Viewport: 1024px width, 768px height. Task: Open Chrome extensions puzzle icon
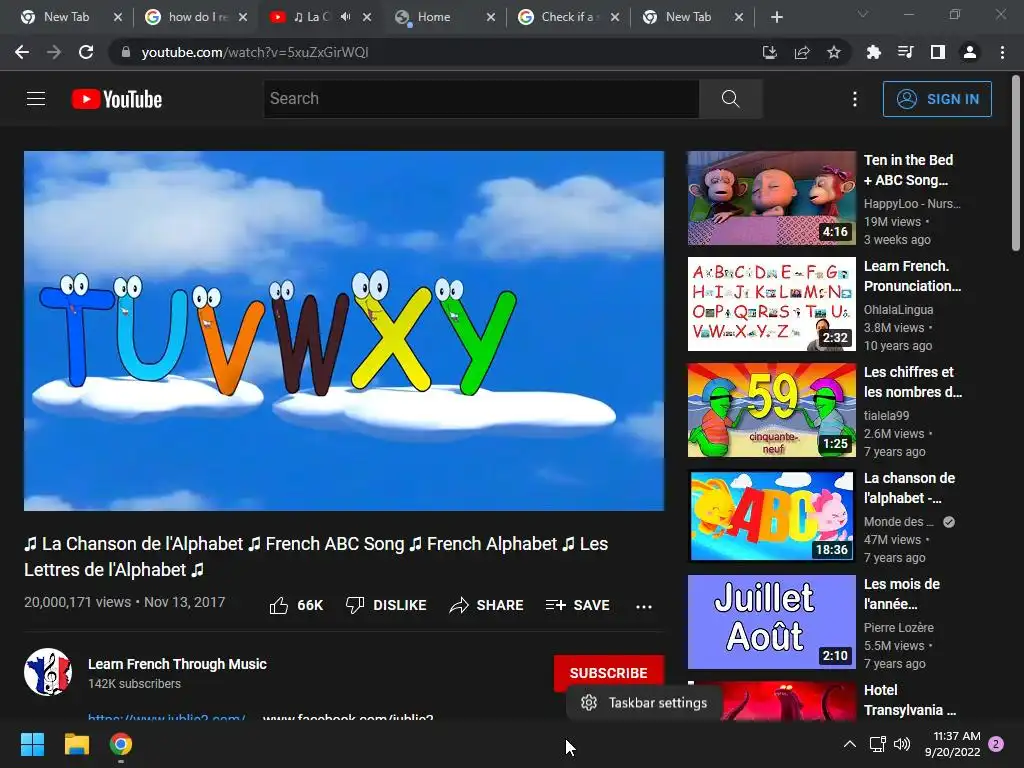click(x=873, y=52)
